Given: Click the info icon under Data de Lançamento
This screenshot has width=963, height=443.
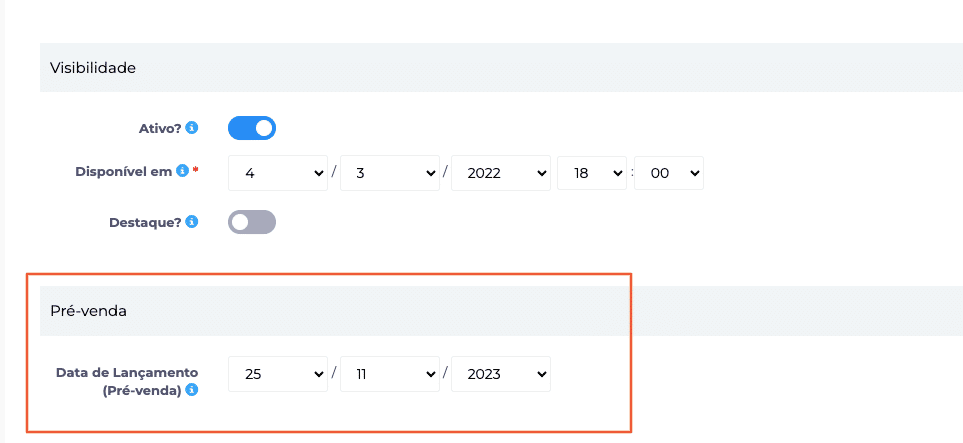Looking at the screenshot, I should 192,390.
